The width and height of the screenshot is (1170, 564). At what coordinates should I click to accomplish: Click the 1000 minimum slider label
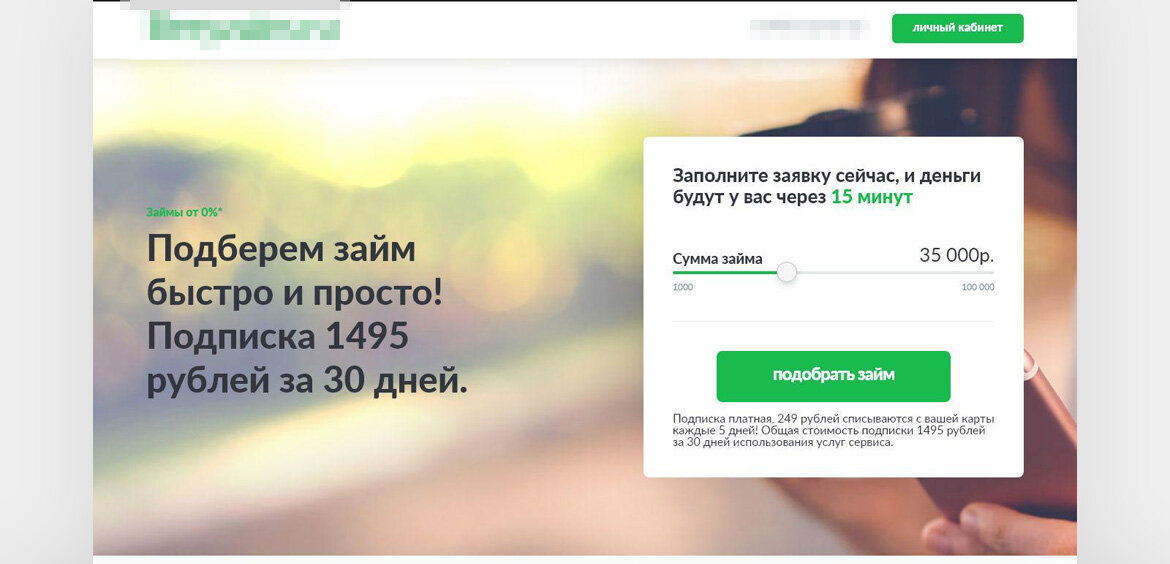[683, 288]
